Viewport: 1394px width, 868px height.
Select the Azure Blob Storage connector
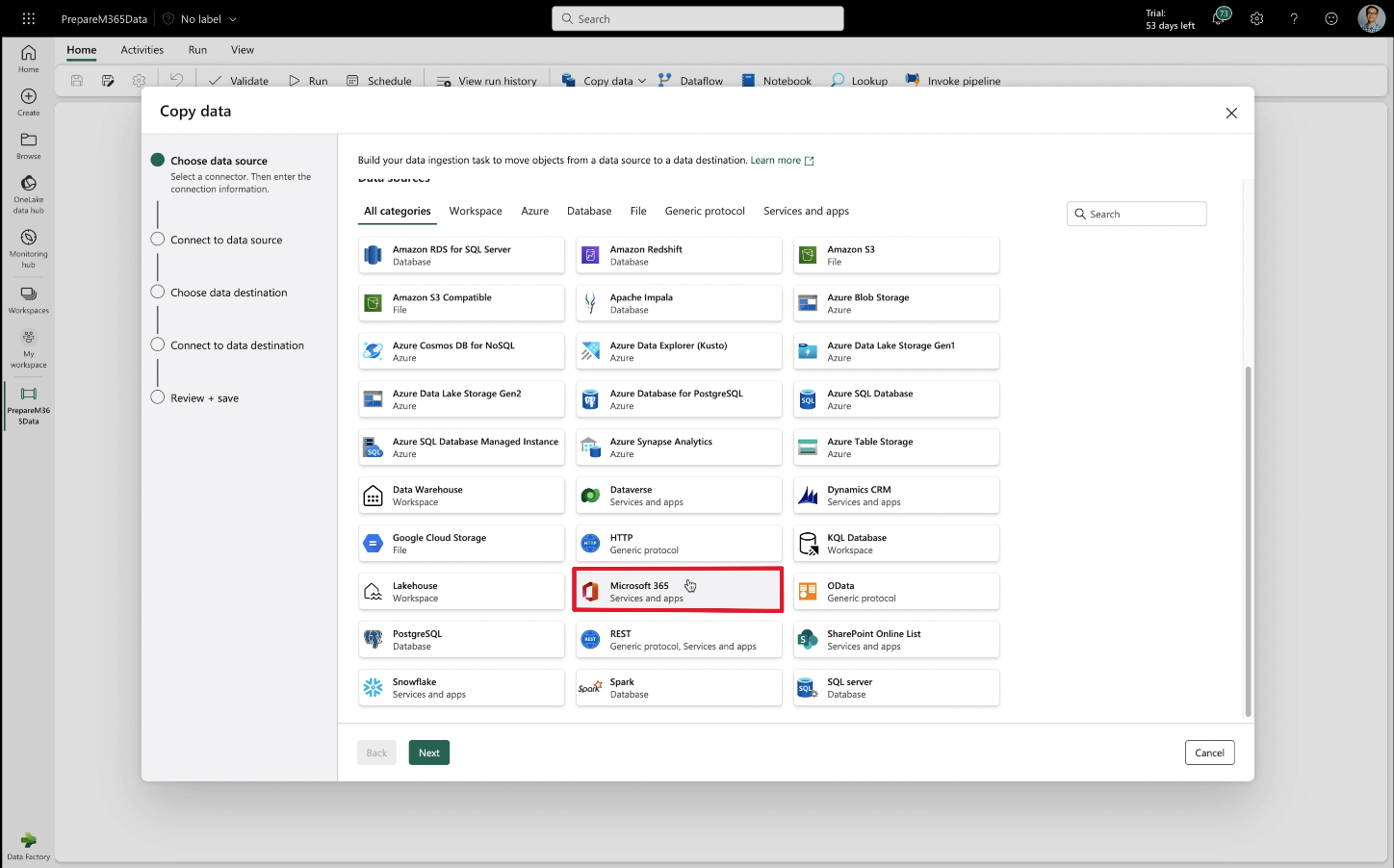click(896, 303)
